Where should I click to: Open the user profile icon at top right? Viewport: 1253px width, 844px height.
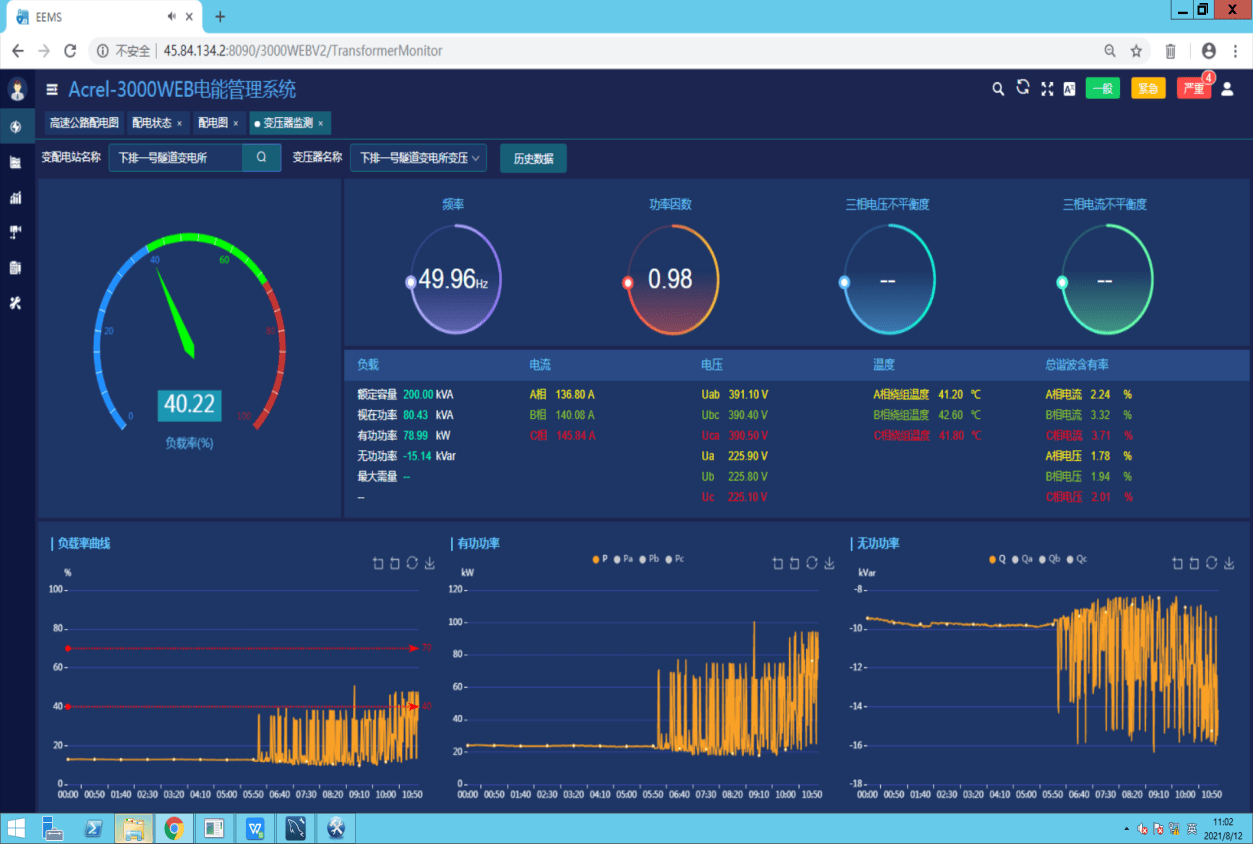[1227, 89]
